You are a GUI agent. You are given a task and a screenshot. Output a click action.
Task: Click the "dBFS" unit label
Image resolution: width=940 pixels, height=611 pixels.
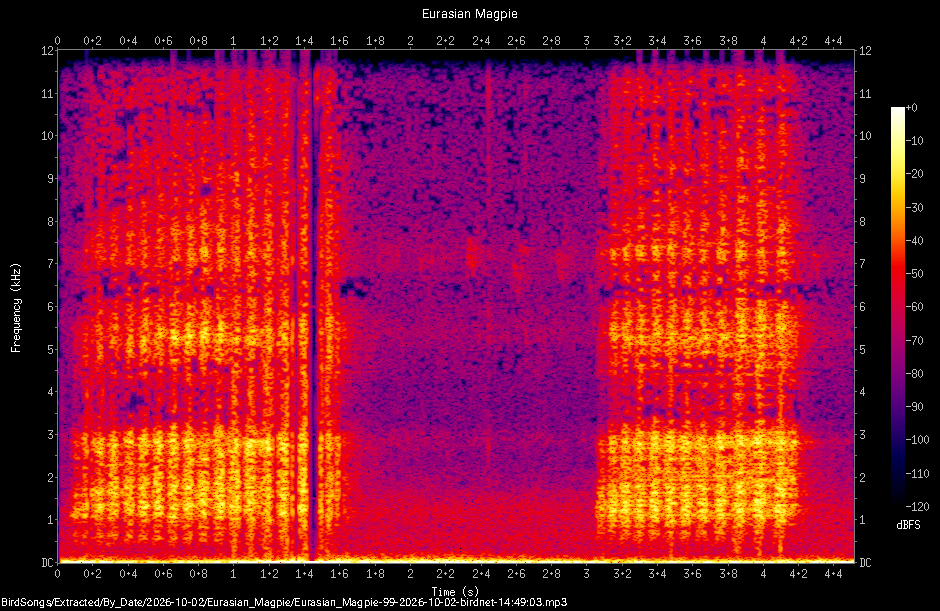pyautogui.click(x=908, y=525)
